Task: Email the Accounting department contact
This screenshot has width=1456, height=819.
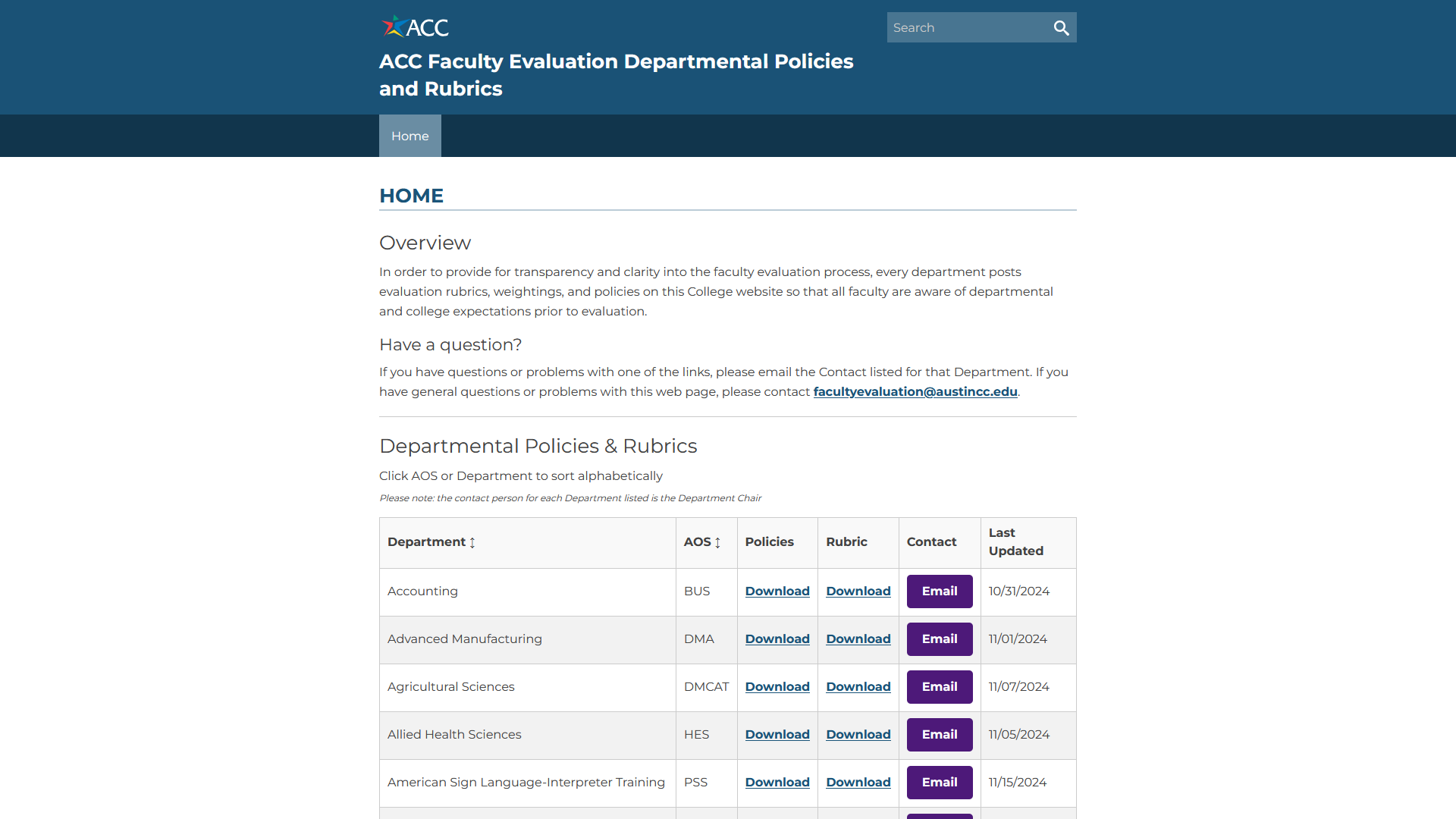Action: (940, 591)
